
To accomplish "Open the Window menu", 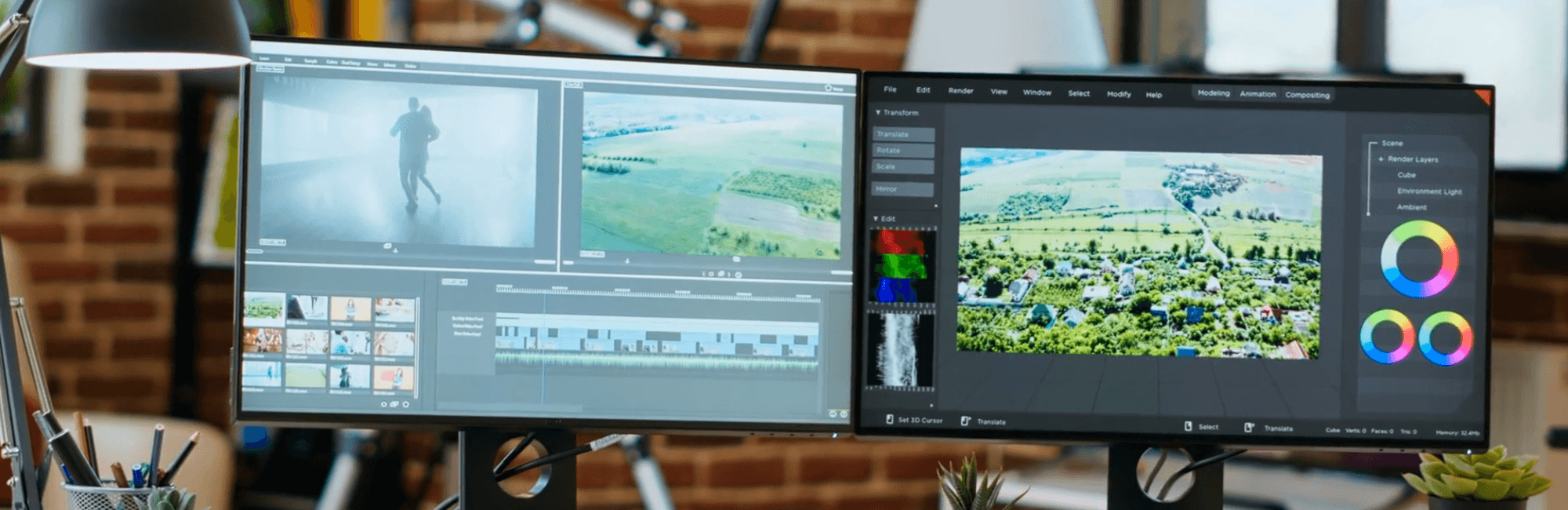I will 1036,93.
